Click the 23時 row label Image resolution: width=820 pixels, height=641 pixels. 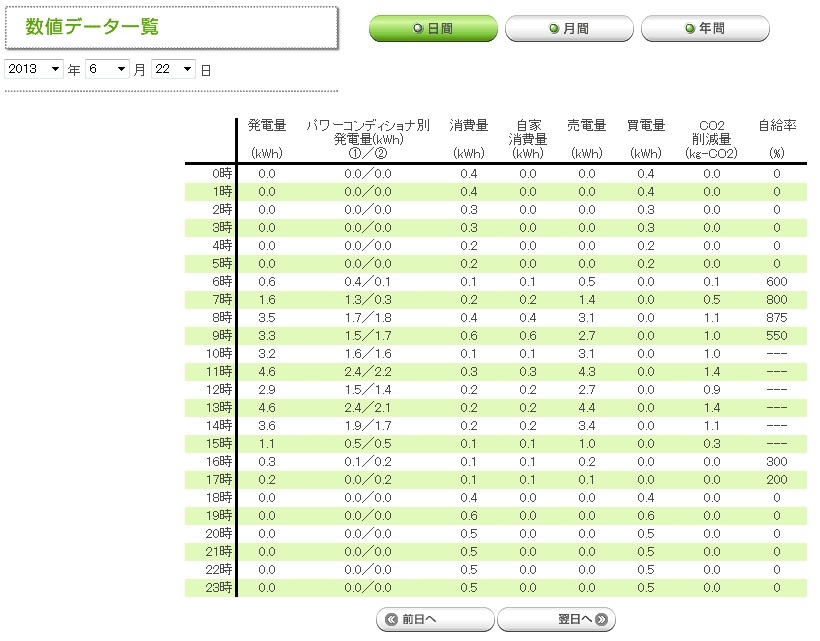pyautogui.click(x=219, y=587)
